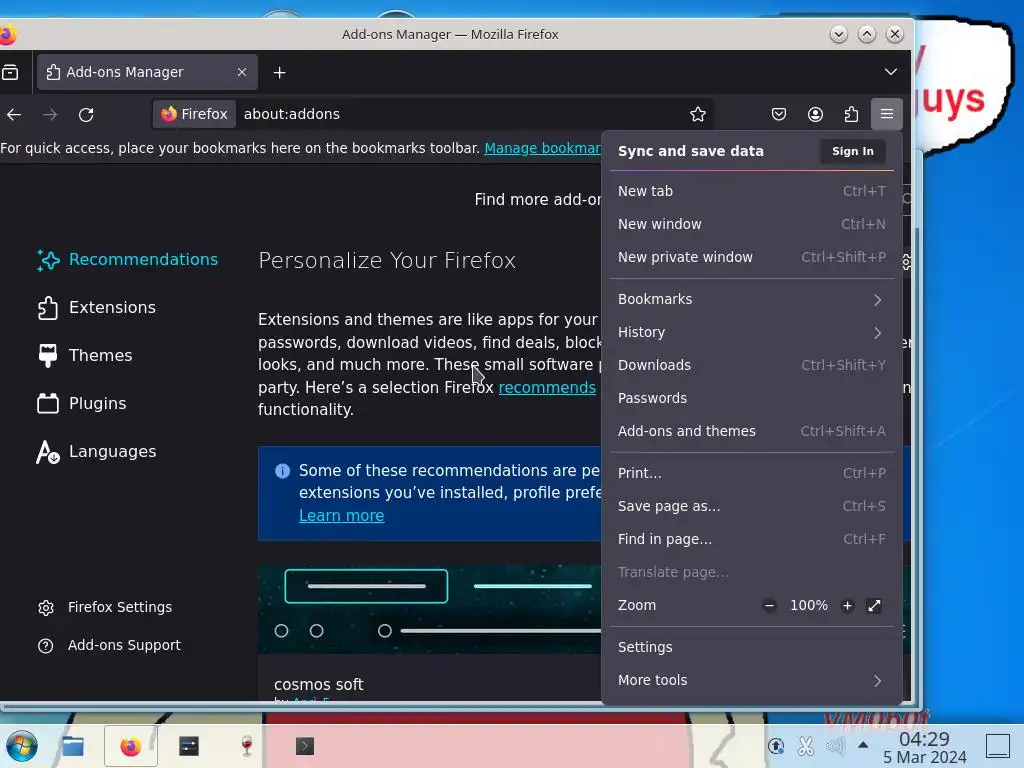The width and height of the screenshot is (1024, 768).
Task: Click the cosmos soft theme preview image
Action: (430, 609)
